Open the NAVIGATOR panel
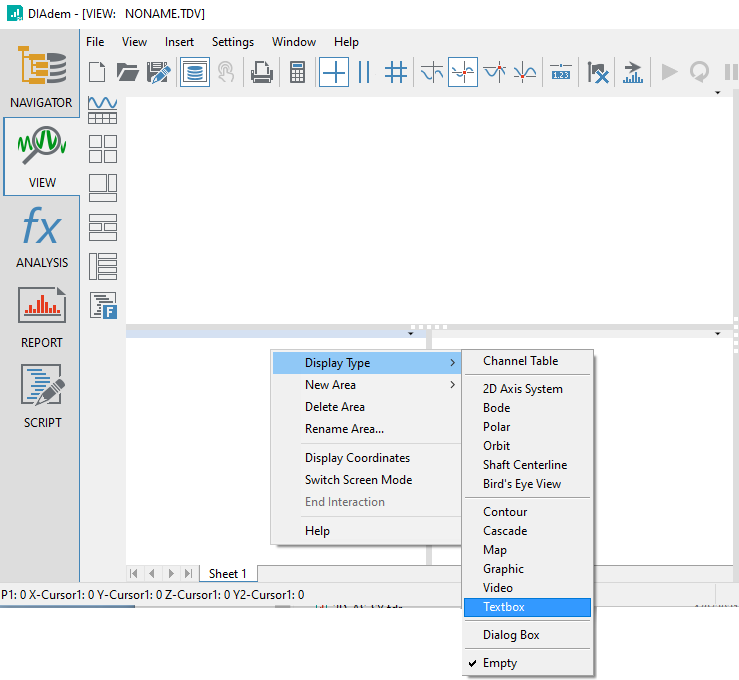 pyautogui.click(x=41, y=77)
